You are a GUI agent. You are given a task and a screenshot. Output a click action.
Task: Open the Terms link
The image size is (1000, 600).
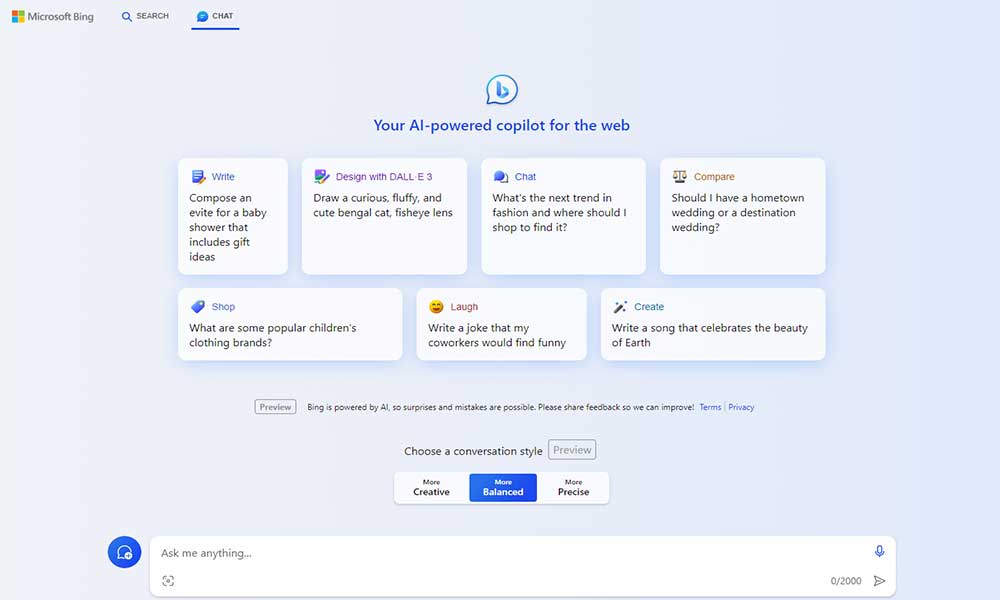tap(710, 407)
